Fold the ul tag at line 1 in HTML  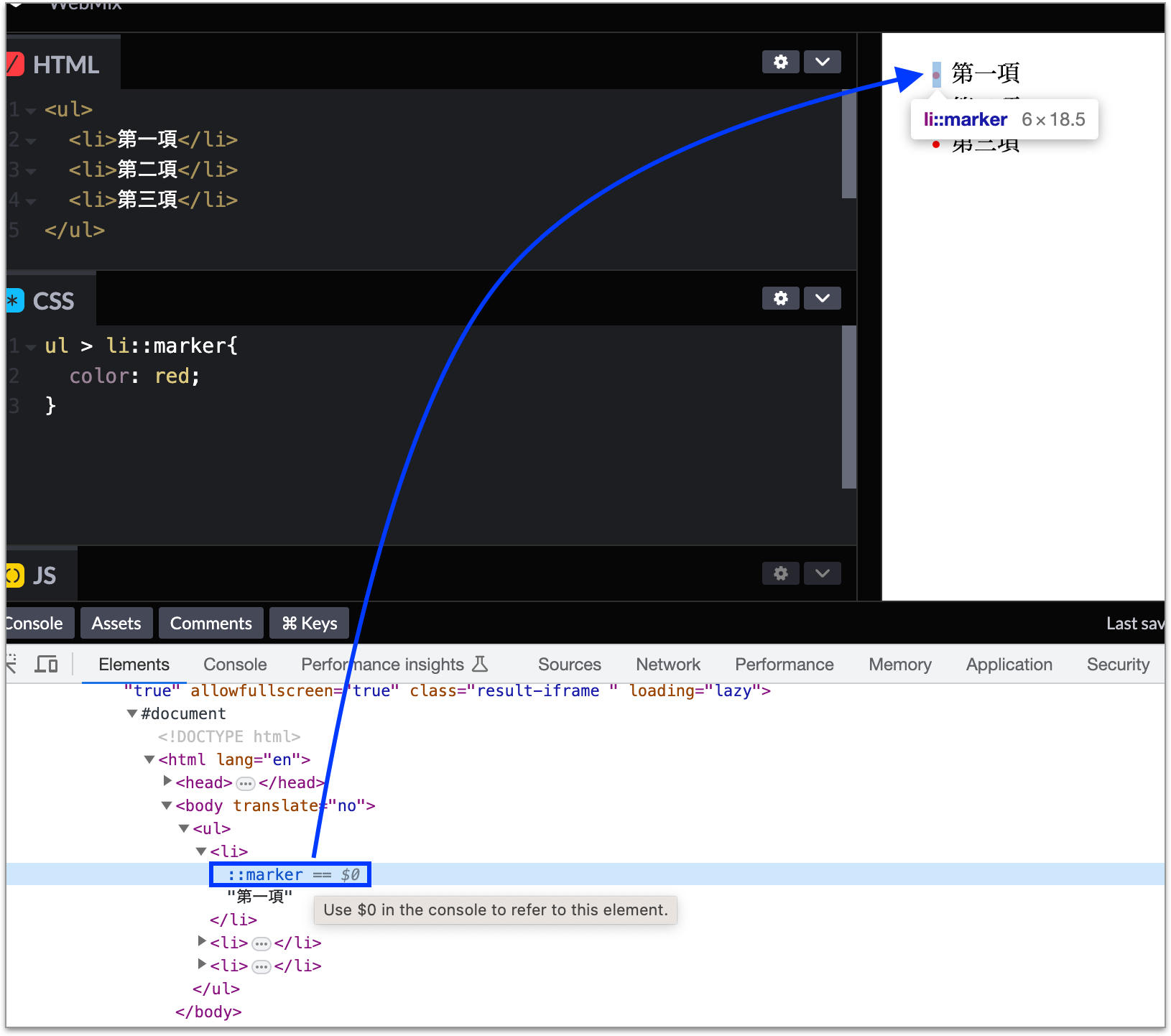(x=31, y=111)
